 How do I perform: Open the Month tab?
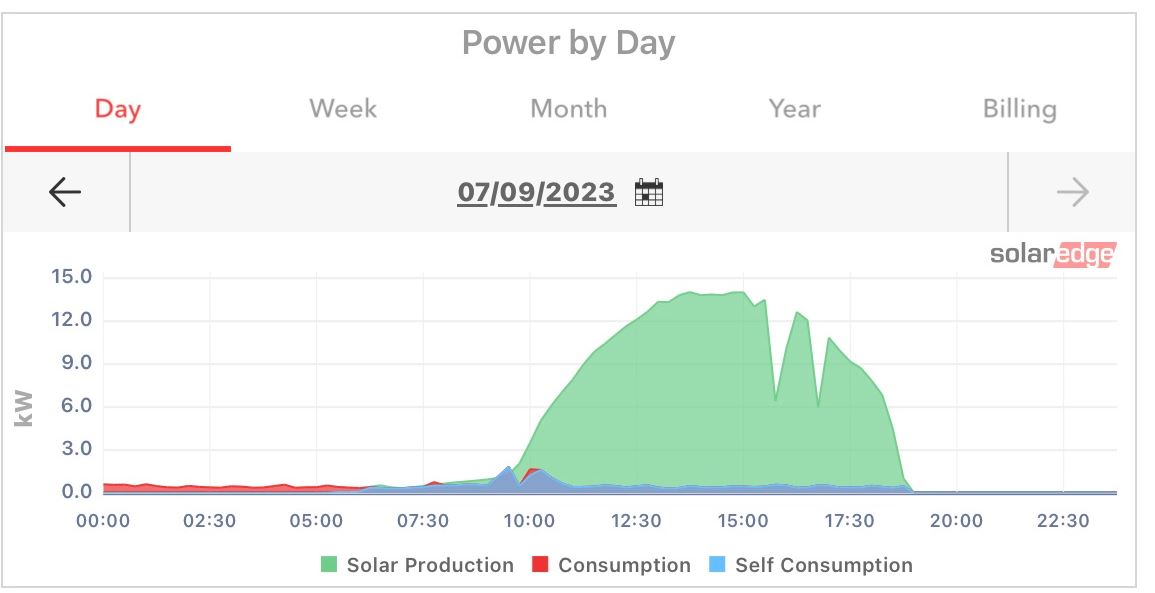pos(568,109)
